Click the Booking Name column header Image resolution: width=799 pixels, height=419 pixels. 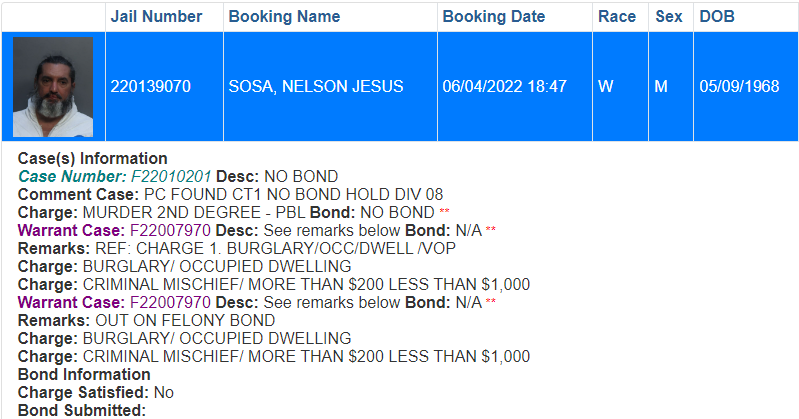(284, 17)
